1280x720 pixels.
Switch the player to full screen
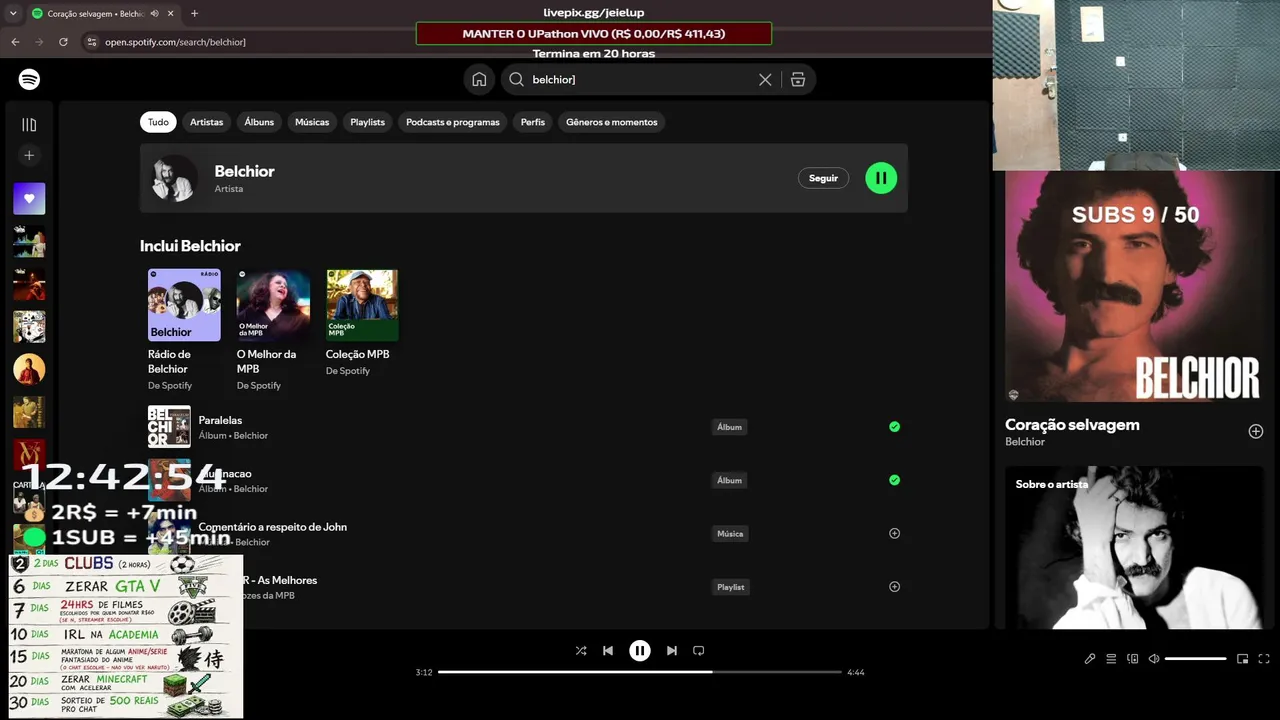1264,659
